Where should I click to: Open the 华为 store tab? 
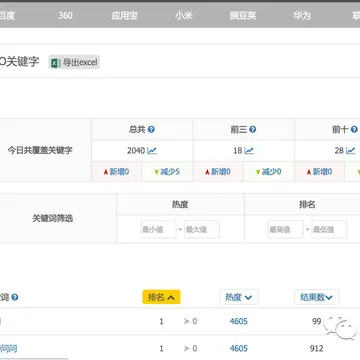[302, 16]
